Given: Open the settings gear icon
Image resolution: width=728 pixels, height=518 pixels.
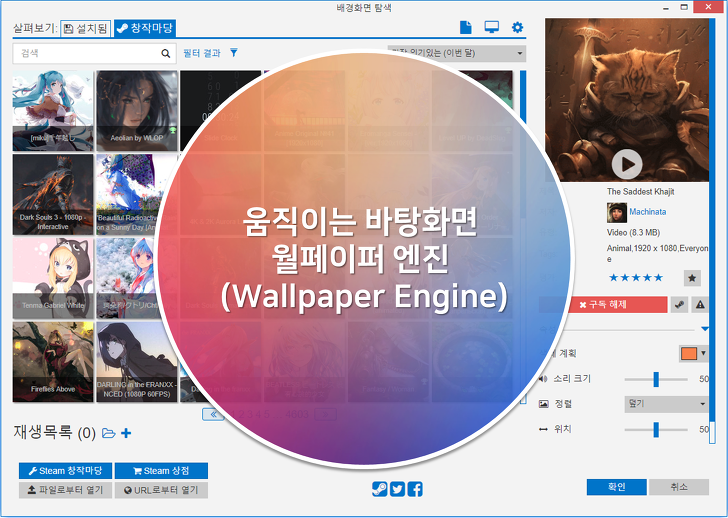Looking at the screenshot, I should [x=517, y=27].
